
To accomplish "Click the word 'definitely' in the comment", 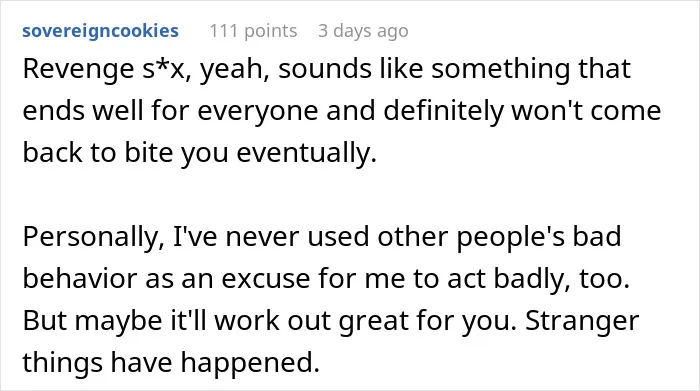I will 443,111.
